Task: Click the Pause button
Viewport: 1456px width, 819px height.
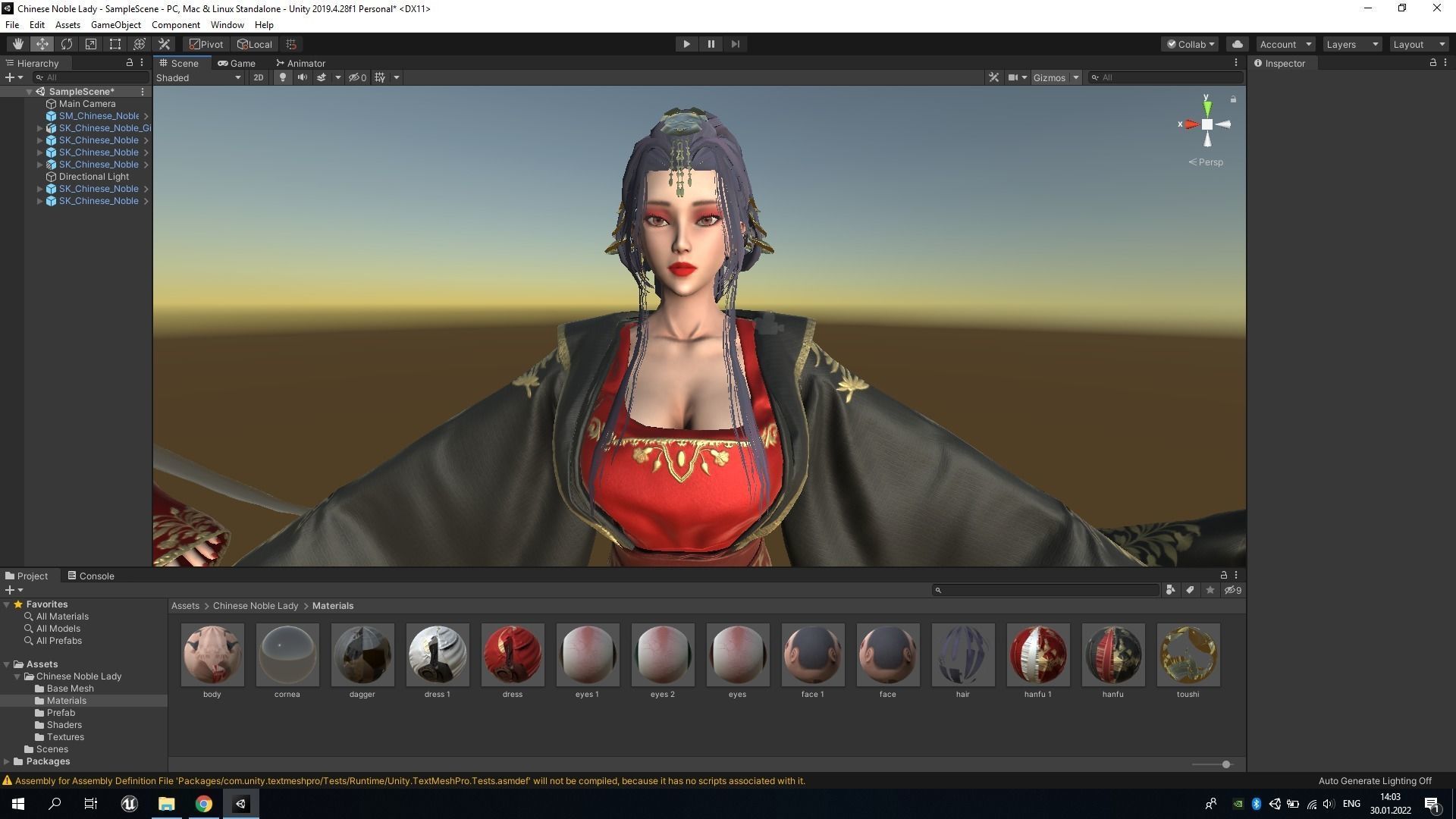Action: pyautogui.click(x=711, y=44)
